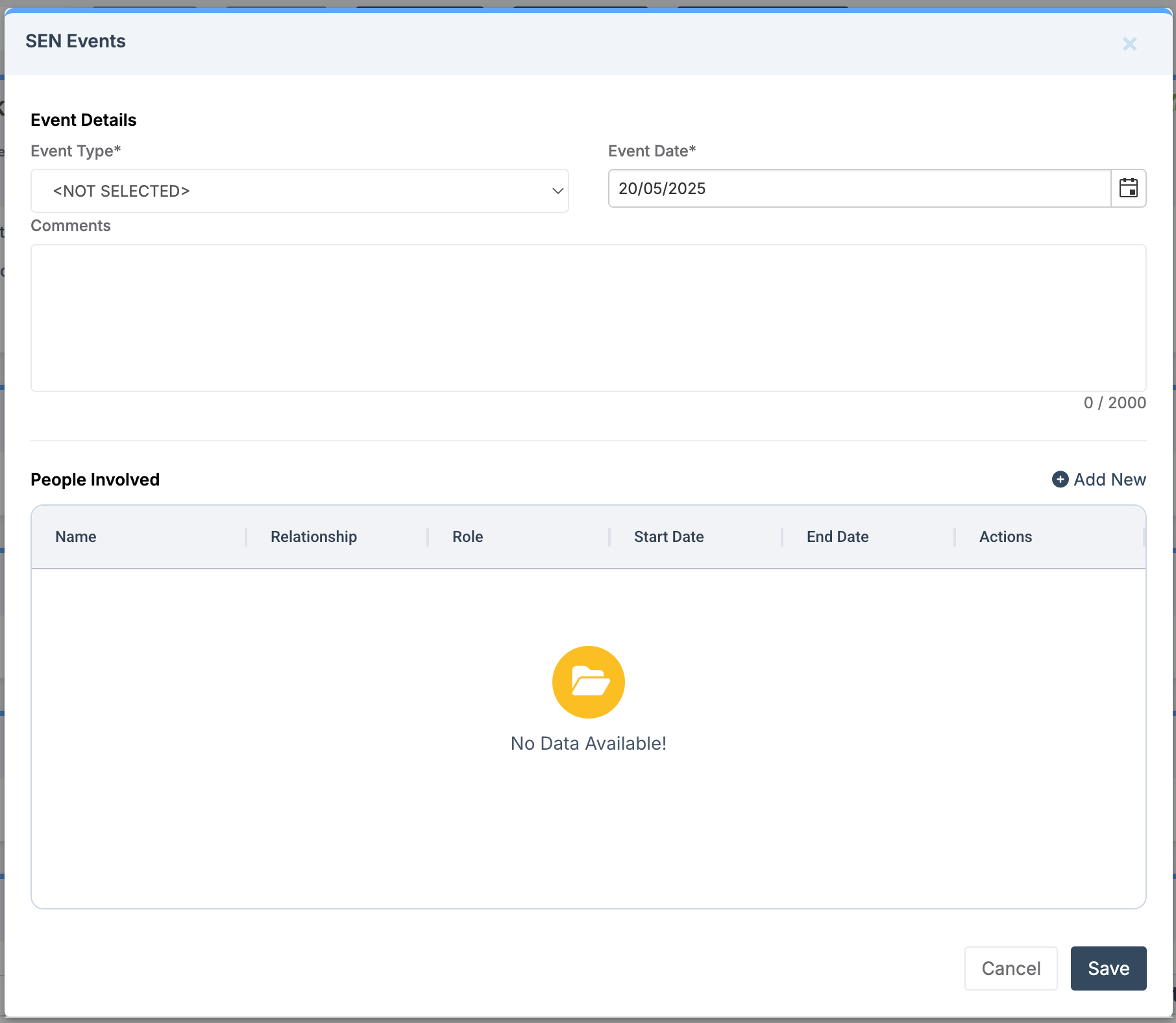
Task: Click the Add New link text
Action: coord(1109,480)
